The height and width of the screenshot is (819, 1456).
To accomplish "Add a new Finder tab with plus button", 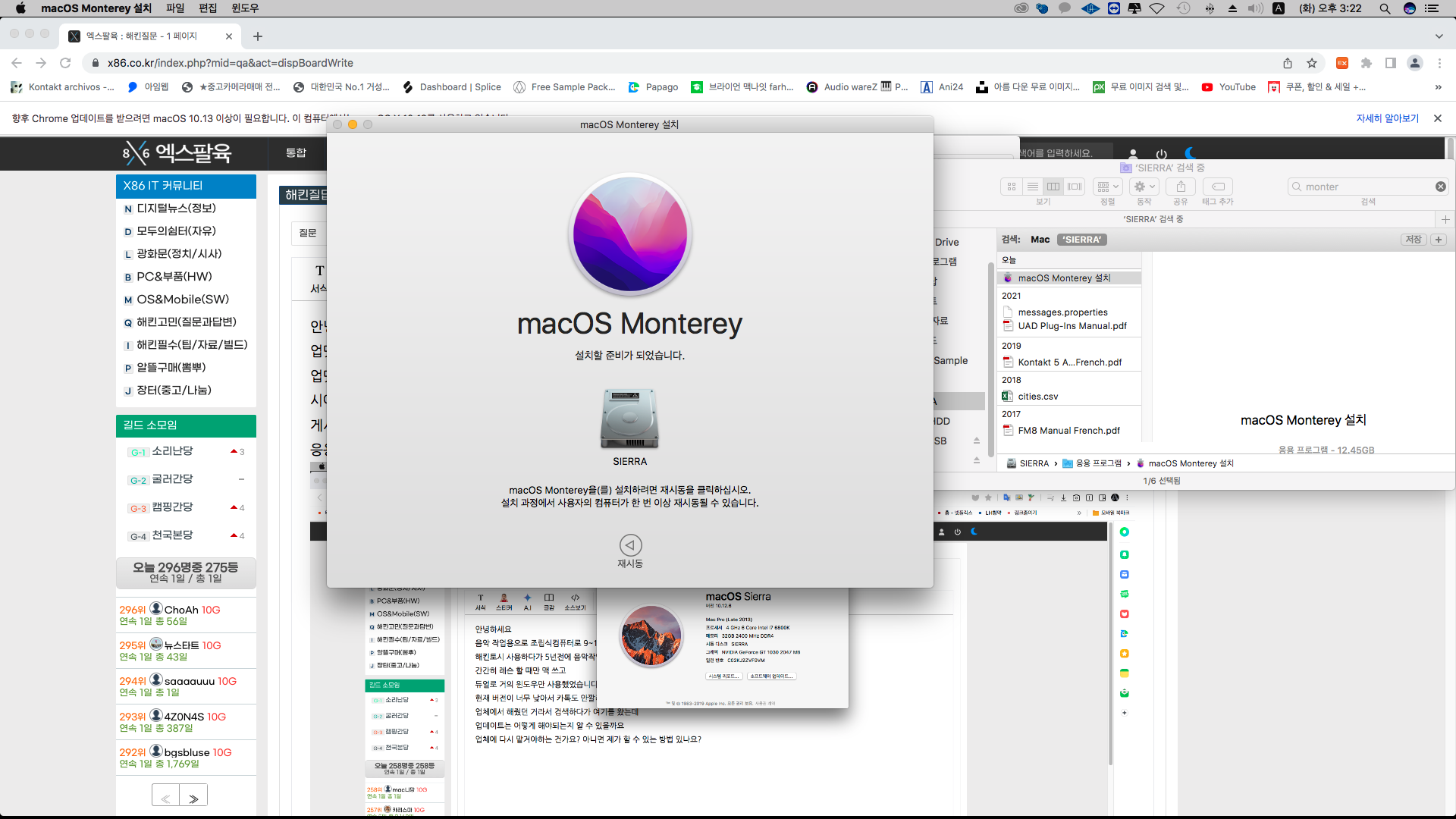I will (x=1445, y=219).
